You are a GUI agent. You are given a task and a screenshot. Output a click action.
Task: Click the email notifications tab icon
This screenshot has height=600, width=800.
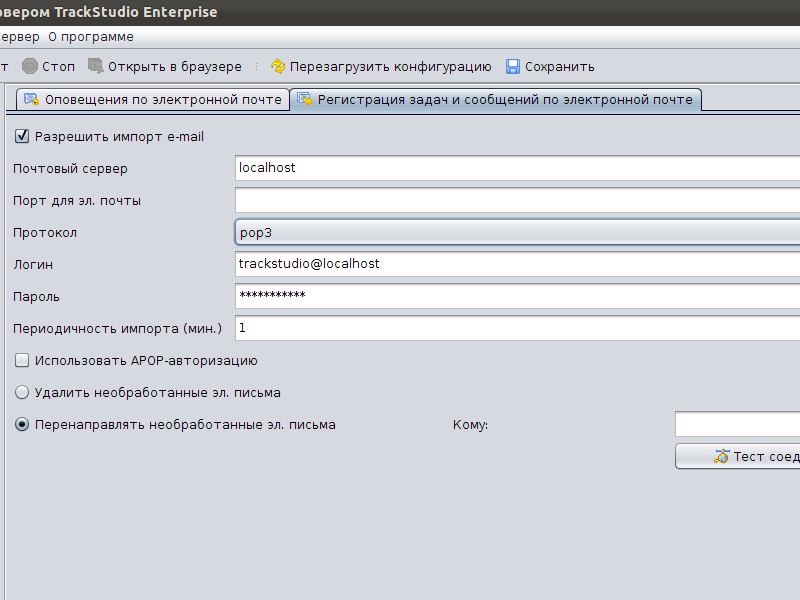pyautogui.click(x=31, y=100)
